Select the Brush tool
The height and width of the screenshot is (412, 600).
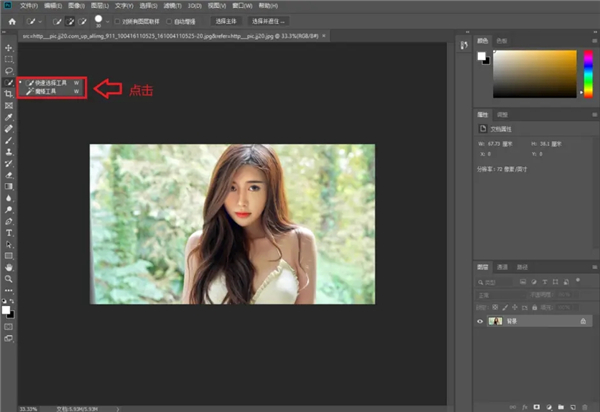pos(8,140)
